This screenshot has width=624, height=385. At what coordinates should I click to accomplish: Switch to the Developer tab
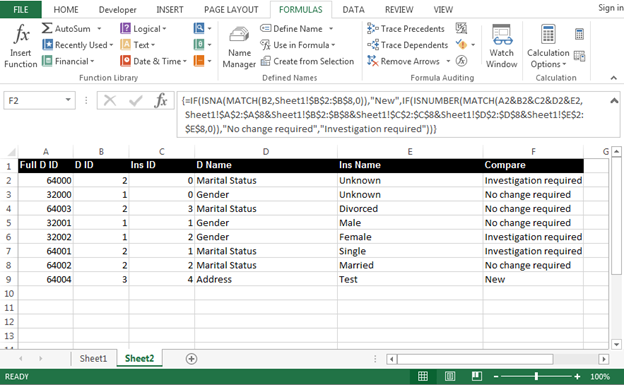coord(117,10)
